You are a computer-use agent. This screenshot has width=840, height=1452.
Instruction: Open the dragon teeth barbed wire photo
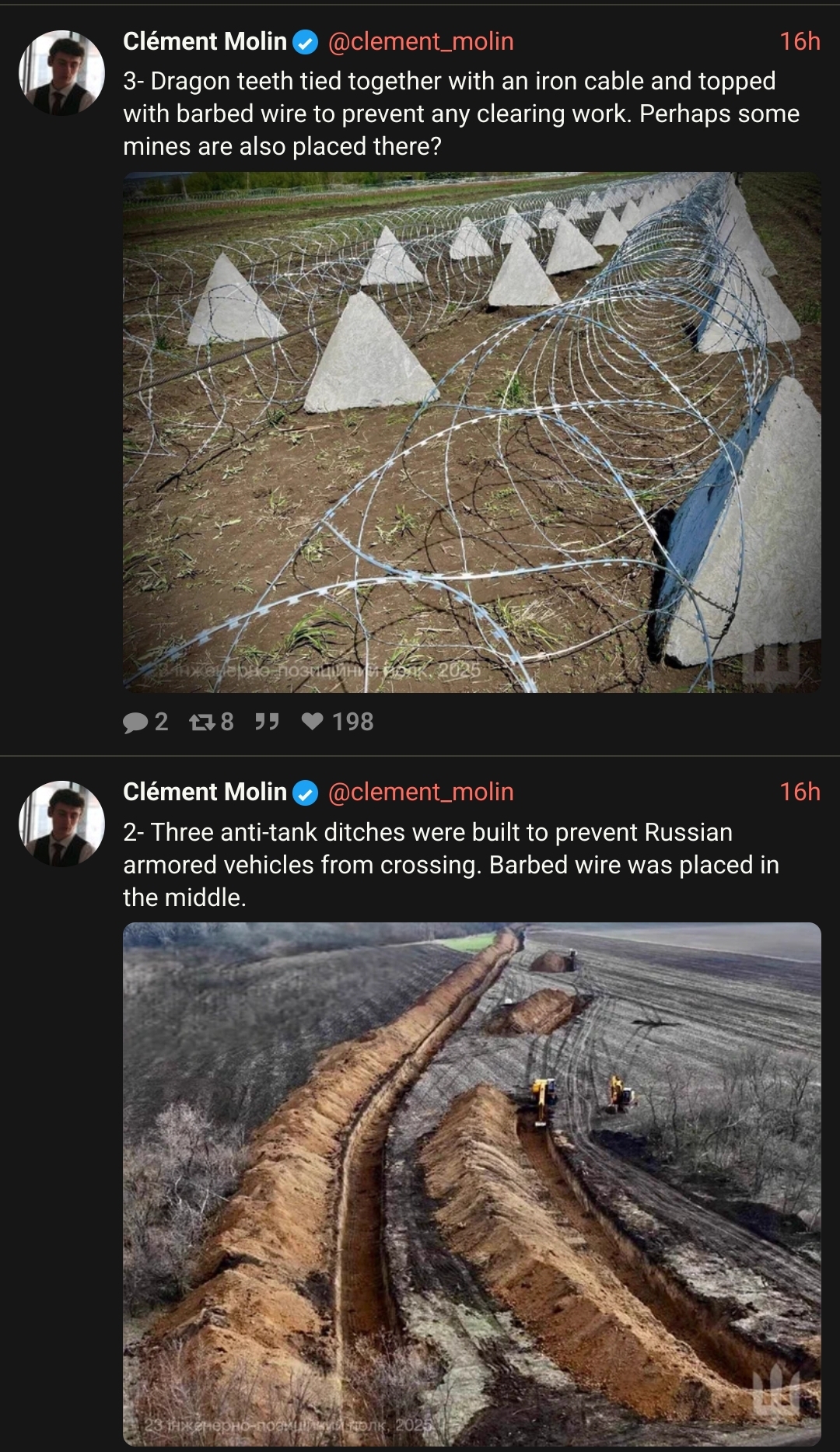coord(472,432)
